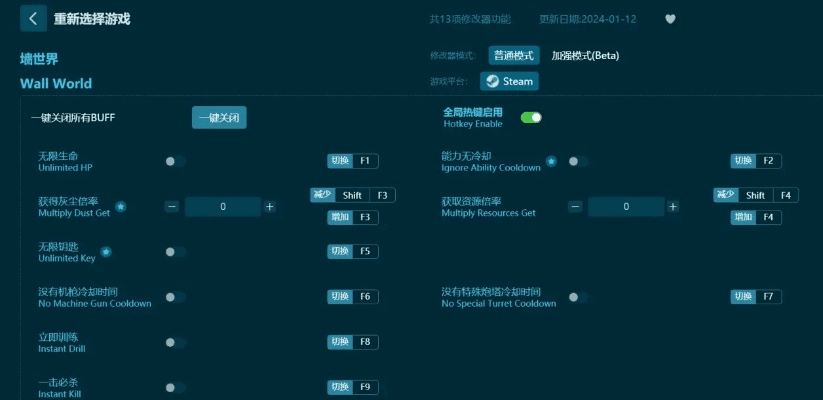Click the 重新选择游戏 title text
The width and height of the screenshot is (823, 400).
(x=92, y=19)
